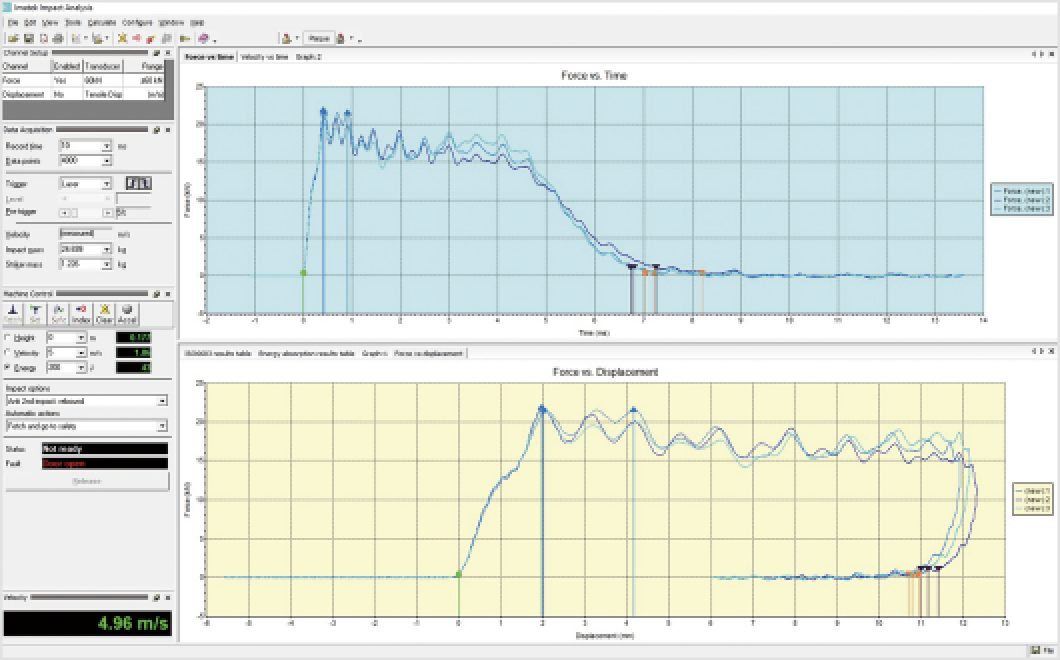The image size is (1060, 660).
Task: Click the Open file toolbar icon
Action: (x=11, y=38)
